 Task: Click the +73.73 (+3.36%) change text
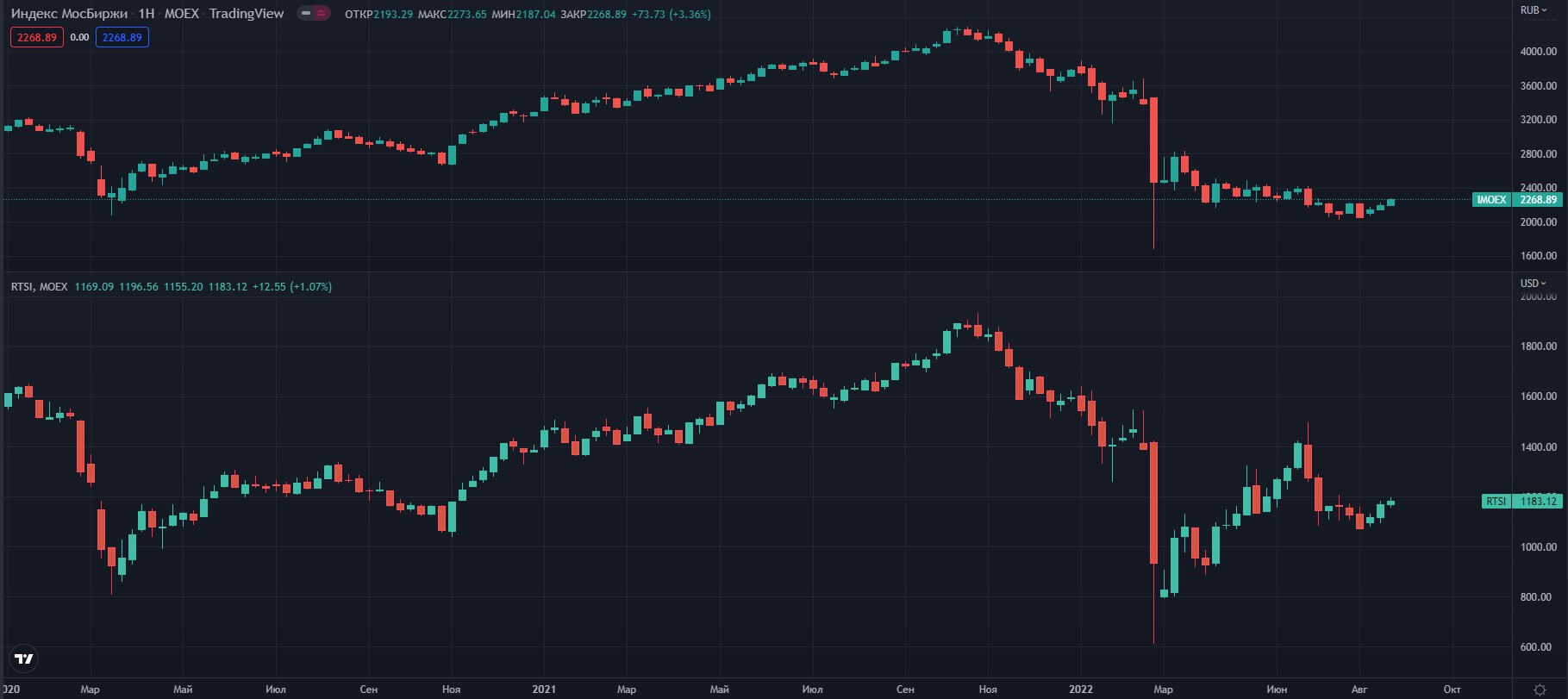tap(672, 15)
